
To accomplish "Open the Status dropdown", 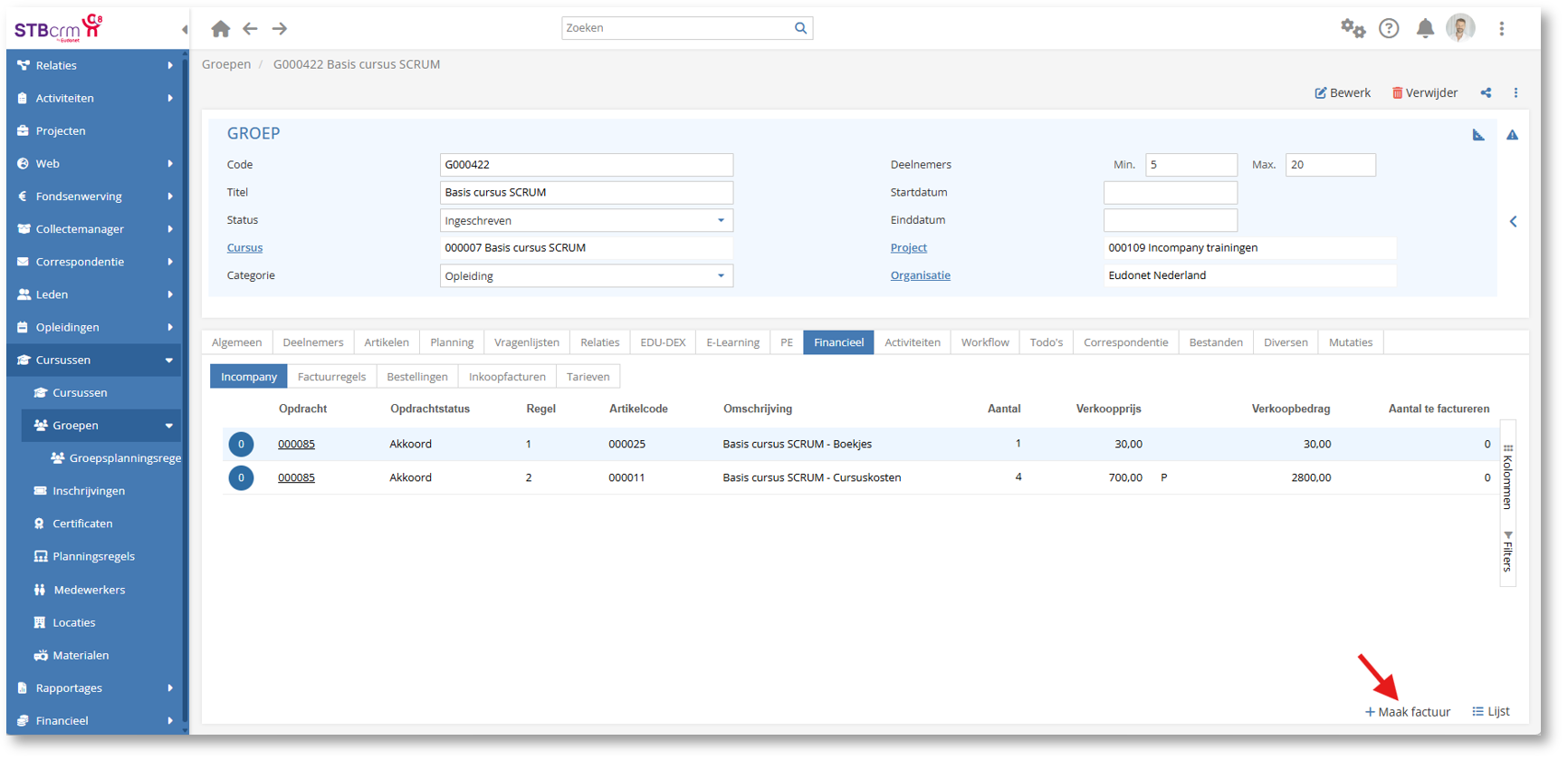I will click(721, 220).
